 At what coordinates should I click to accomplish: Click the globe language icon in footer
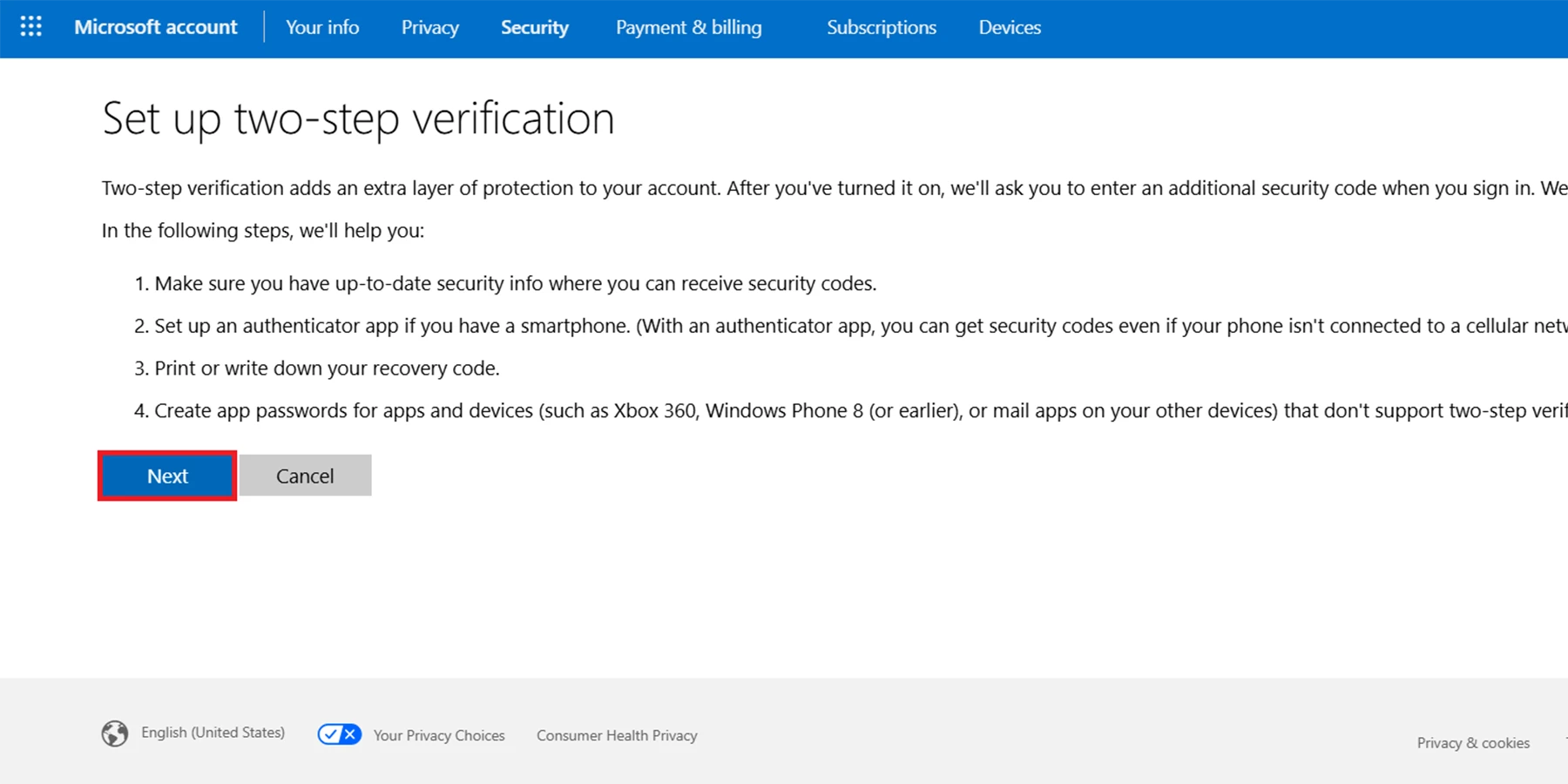click(115, 733)
